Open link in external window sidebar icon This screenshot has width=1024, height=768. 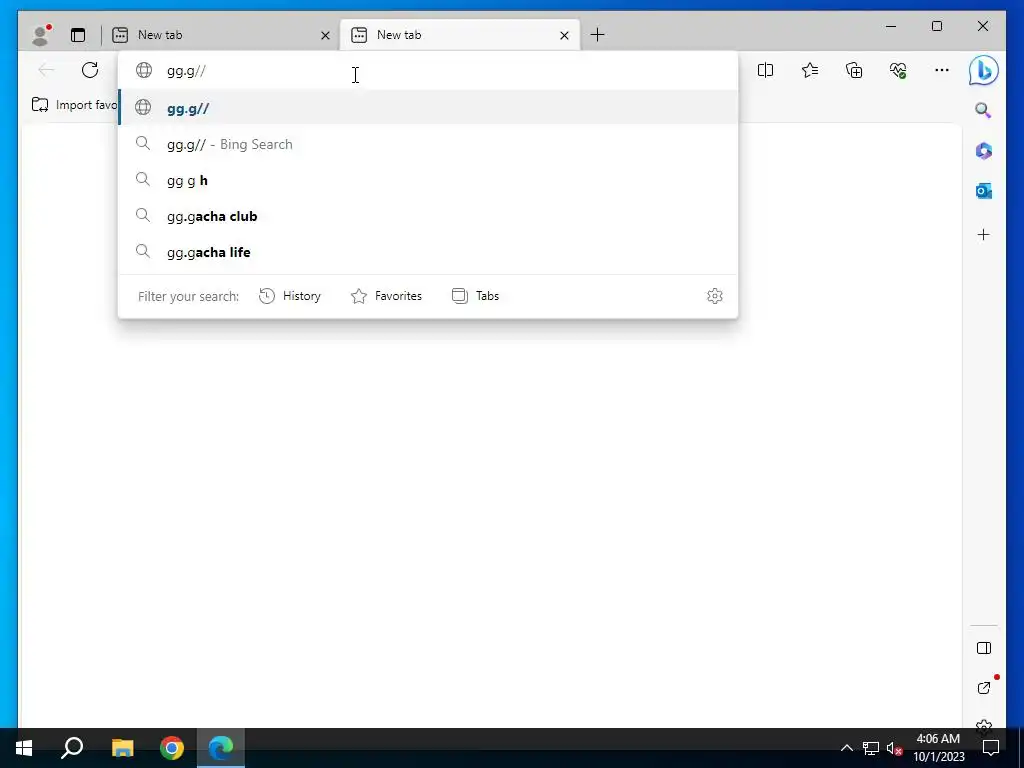[984, 688]
